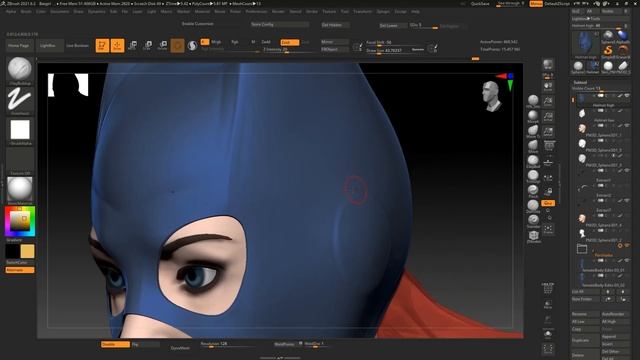The width and height of the screenshot is (640, 360).
Task: Click the BPR render icon
Action: tap(548, 64)
